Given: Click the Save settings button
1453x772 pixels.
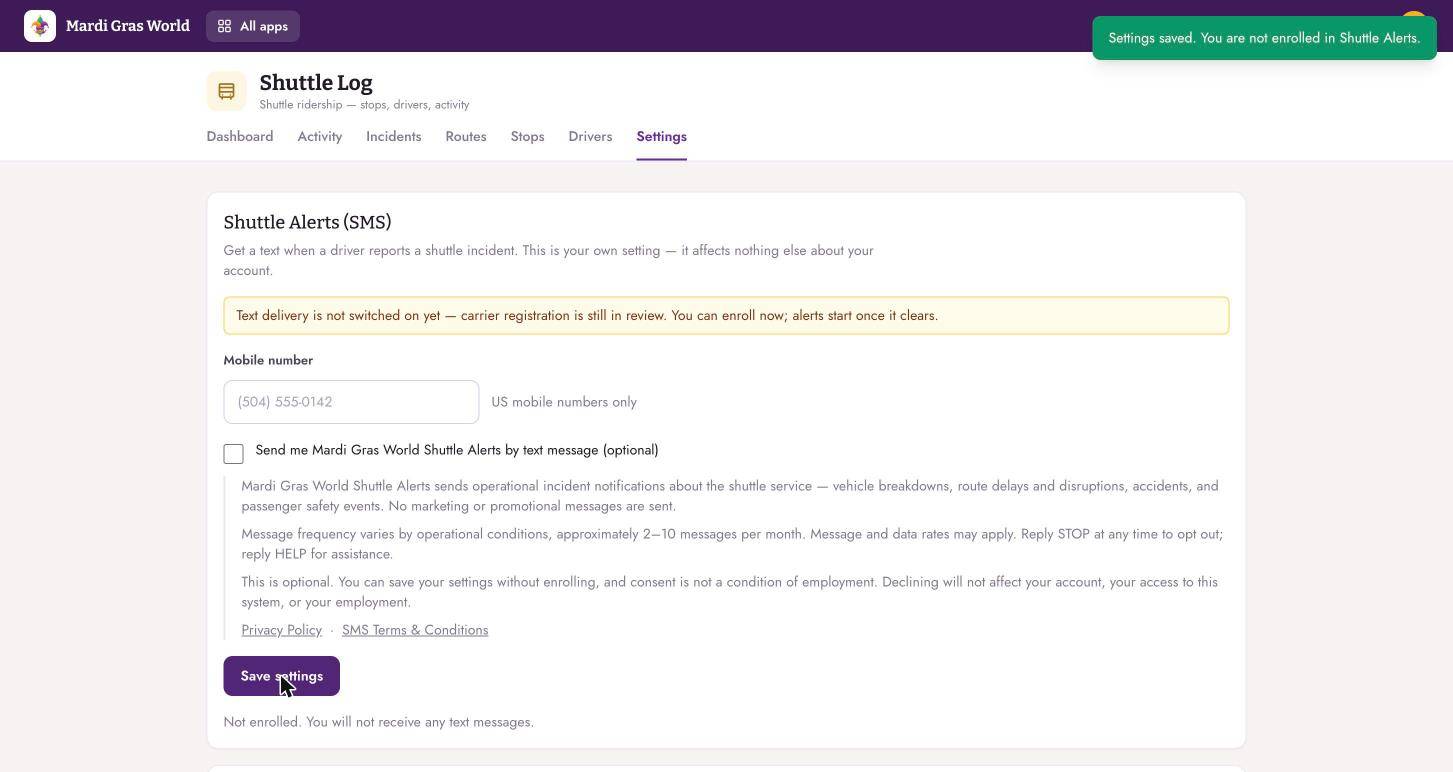Looking at the screenshot, I should click(282, 676).
